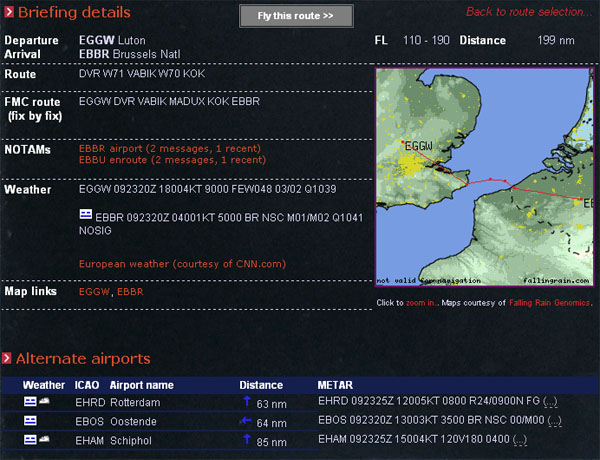Click the Schiphol cloud icon
600x460 pixels.
(x=45, y=440)
